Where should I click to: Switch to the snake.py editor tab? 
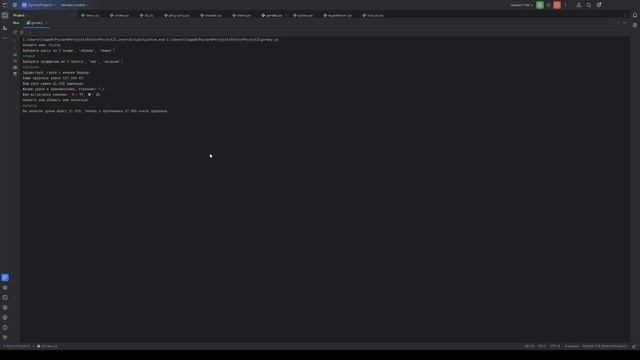pyautogui.click(x=120, y=16)
